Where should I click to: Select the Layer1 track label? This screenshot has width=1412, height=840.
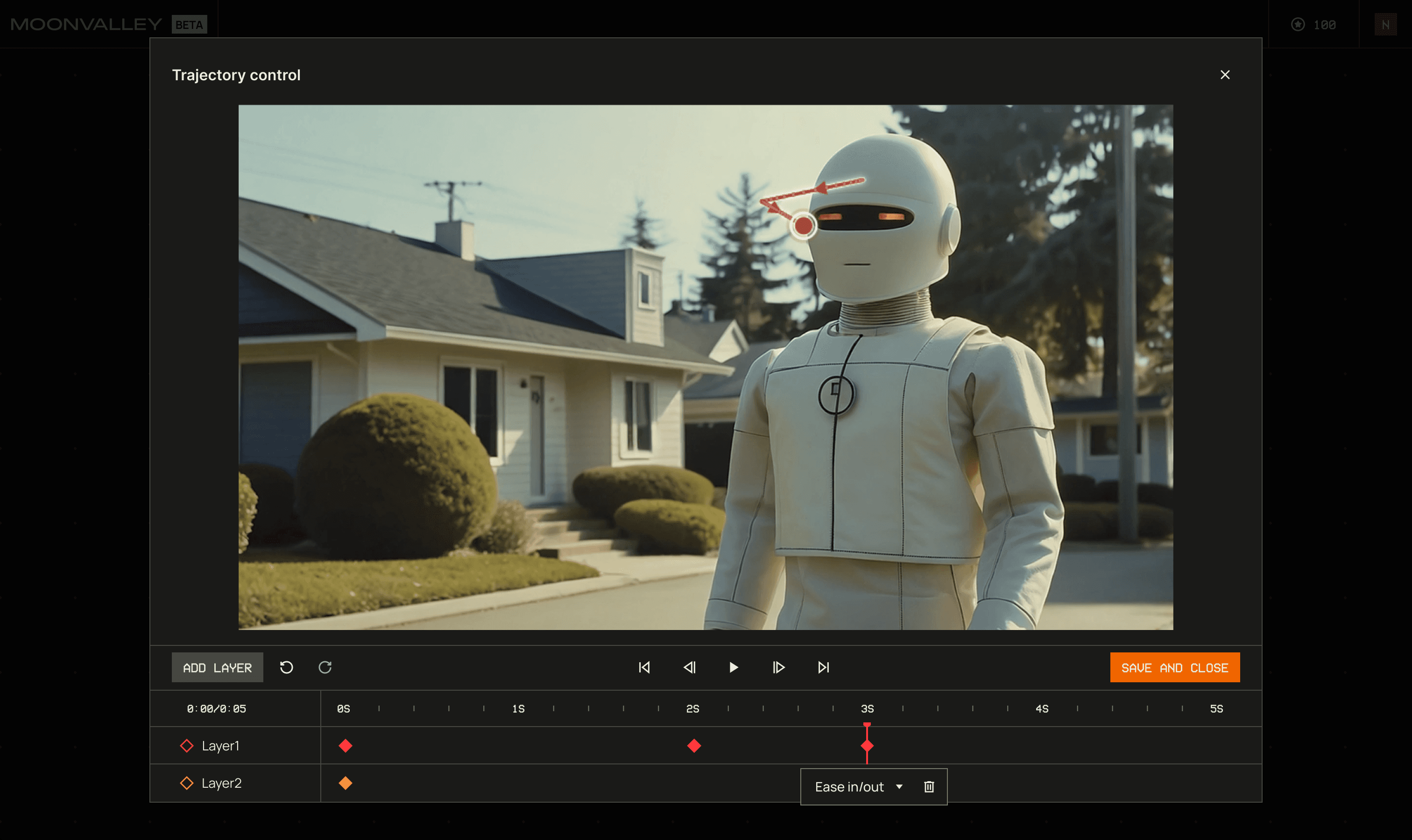click(x=220, y=746)
